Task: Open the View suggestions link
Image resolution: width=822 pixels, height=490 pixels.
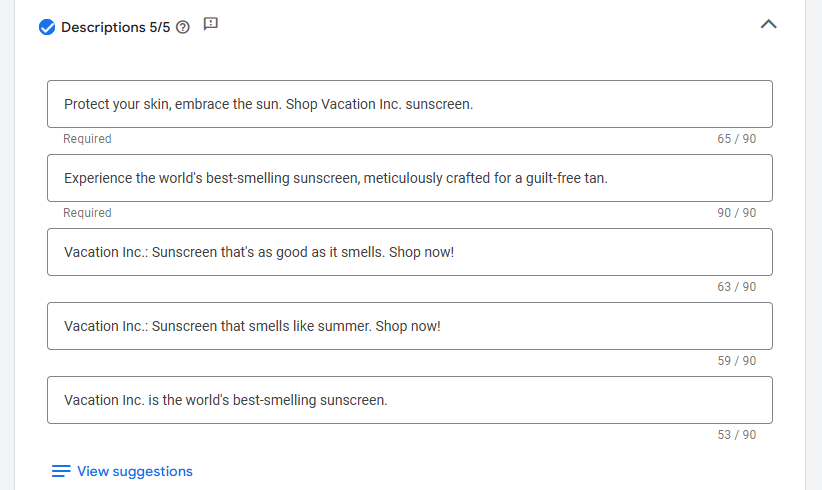Action: (134, 471)
